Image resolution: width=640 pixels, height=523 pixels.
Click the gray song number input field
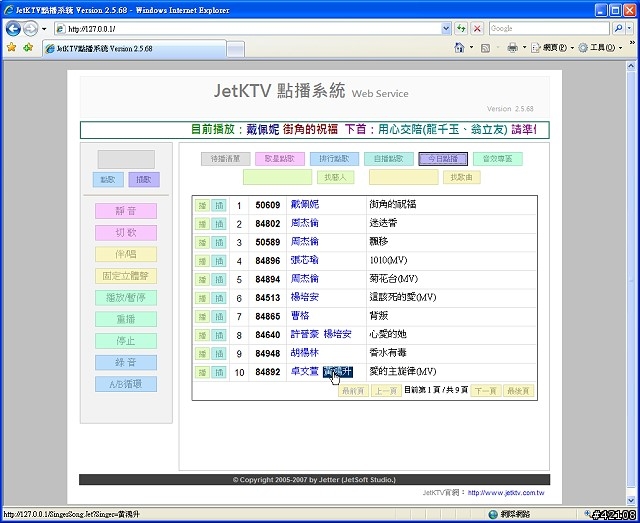[x=126, y=159]
